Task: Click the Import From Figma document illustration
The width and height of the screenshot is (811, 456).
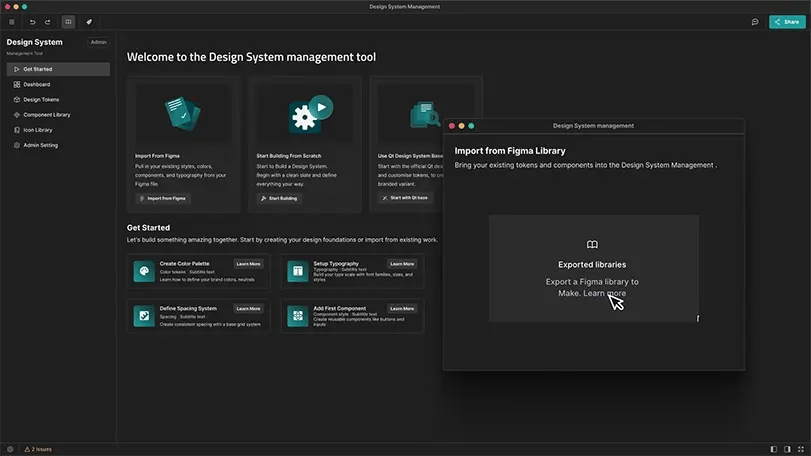Action: point(183,114)
